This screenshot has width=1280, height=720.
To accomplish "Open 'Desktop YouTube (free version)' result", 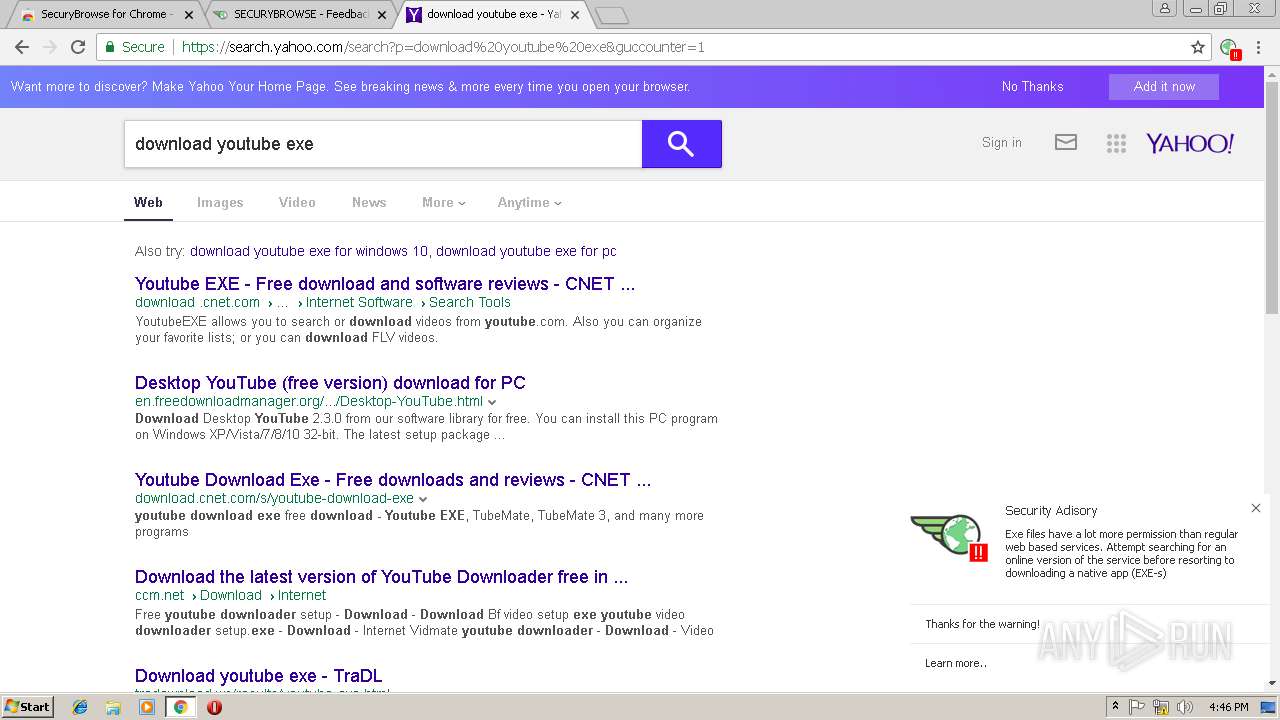I will 330,383.
